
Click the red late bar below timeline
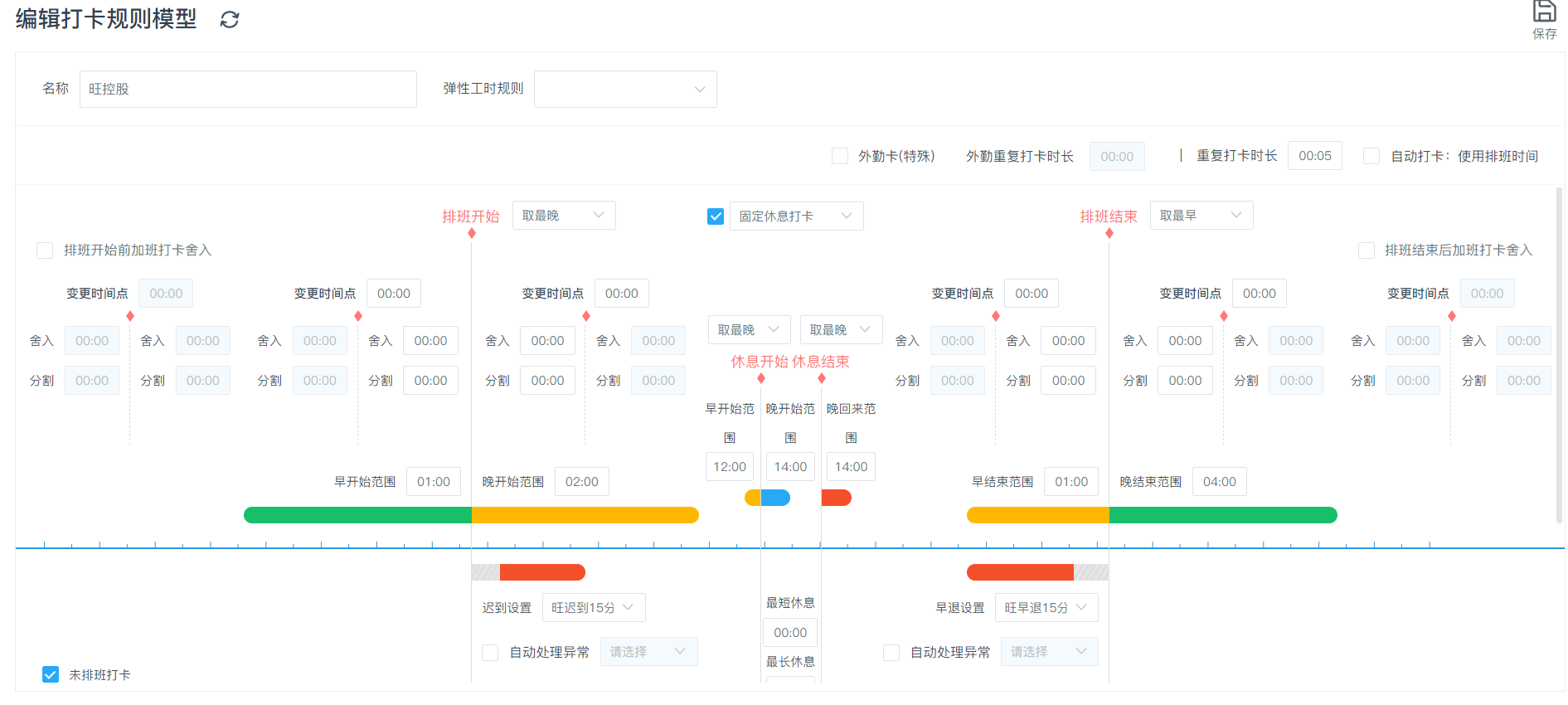[x=542, y=572]
